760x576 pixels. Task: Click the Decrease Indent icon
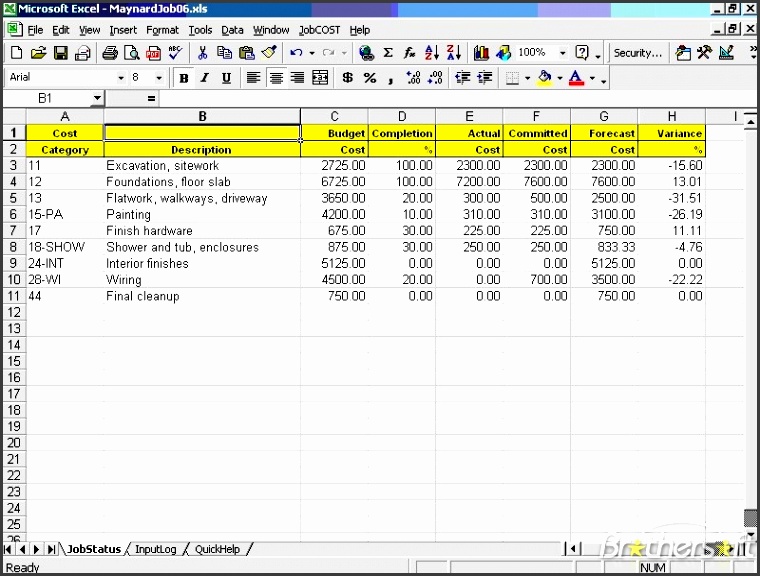[462, 78]
